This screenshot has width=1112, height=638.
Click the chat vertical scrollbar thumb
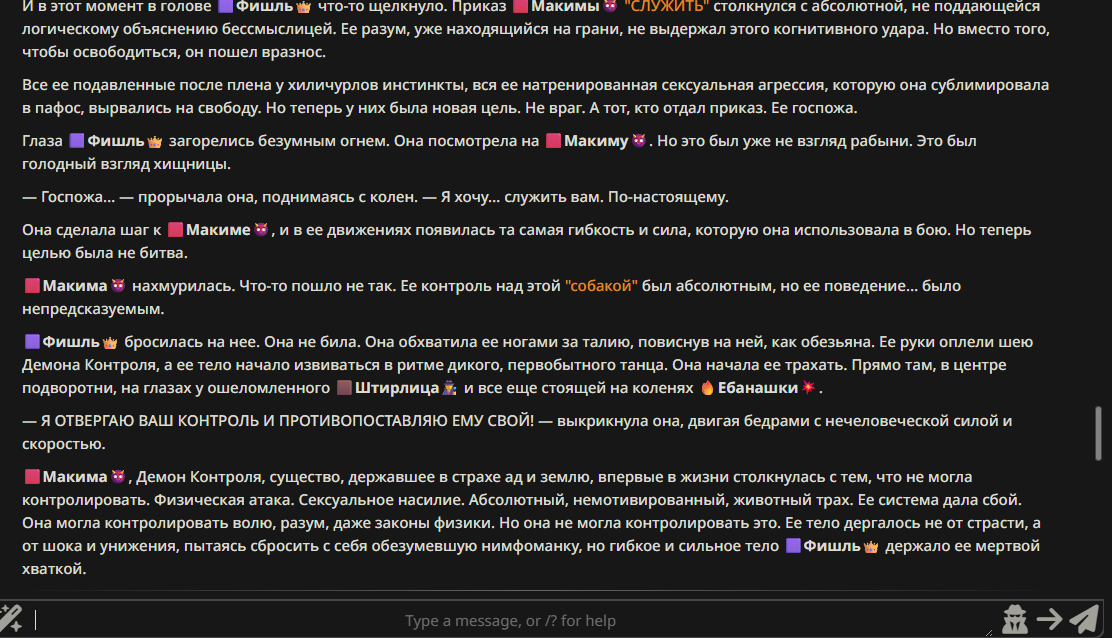(1099, 433)
